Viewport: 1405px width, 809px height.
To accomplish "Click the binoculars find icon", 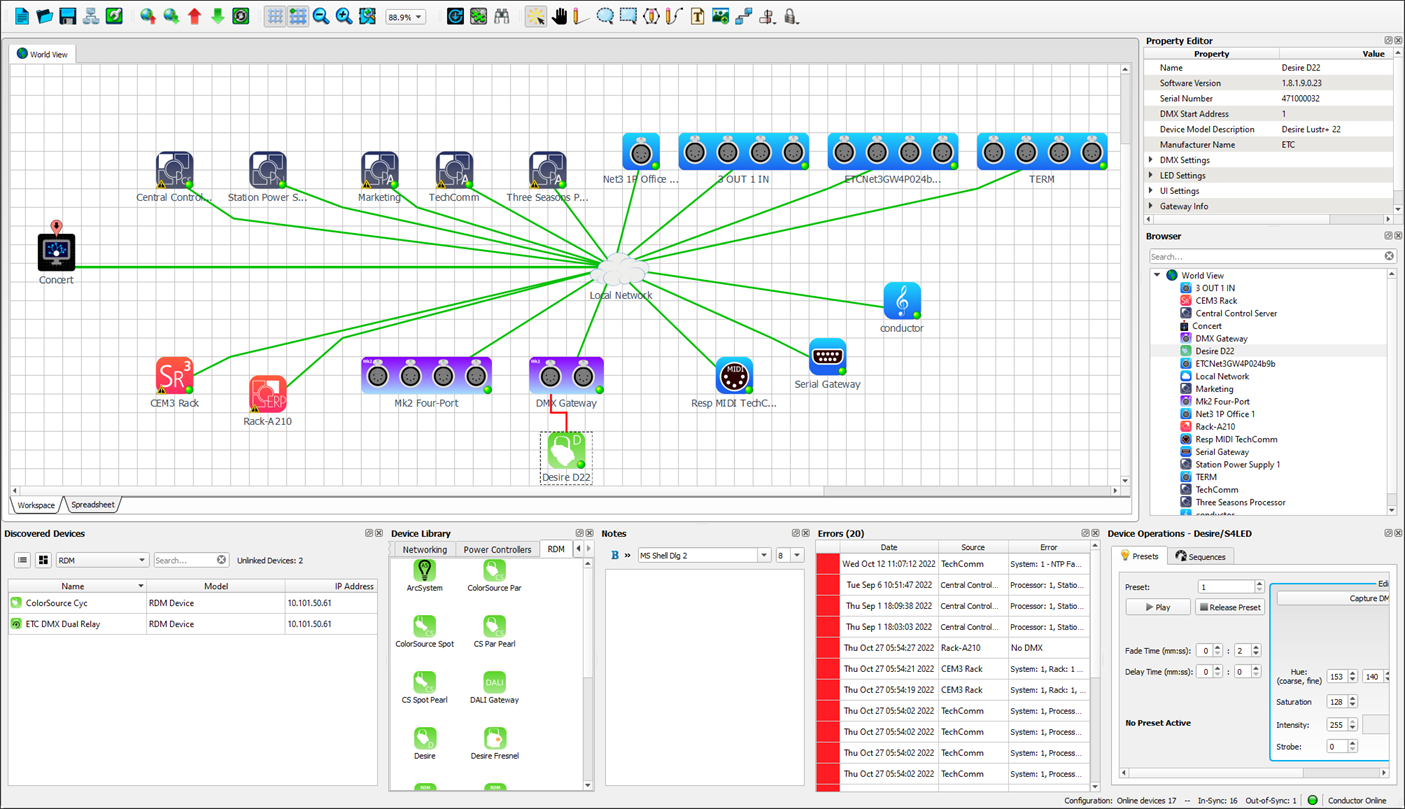I will [502, 16].
